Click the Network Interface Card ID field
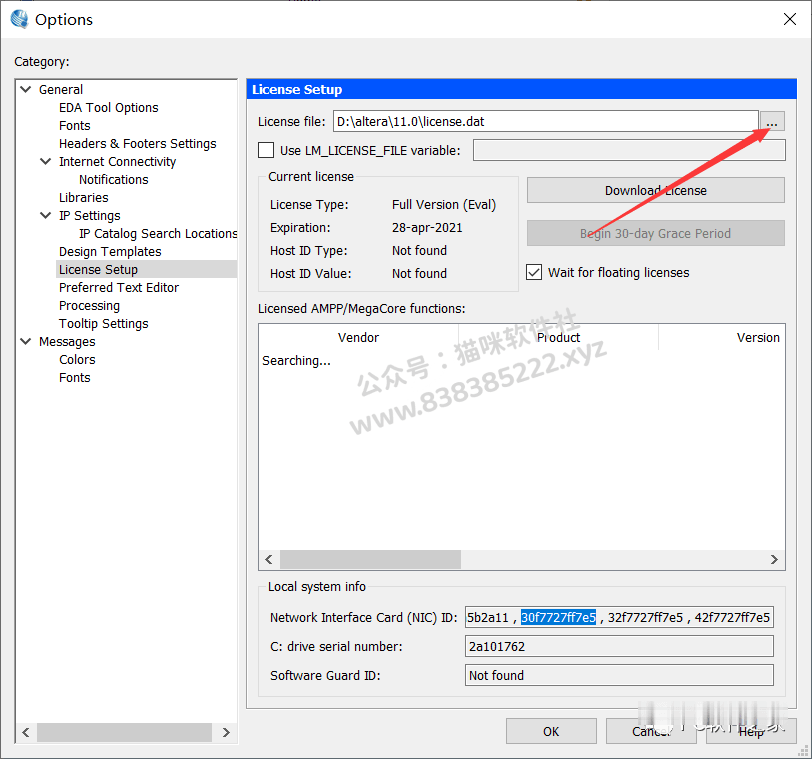Image resolution: width=812 pixels, height=759 pixels. pyautogui.click(x=619, y=617)
